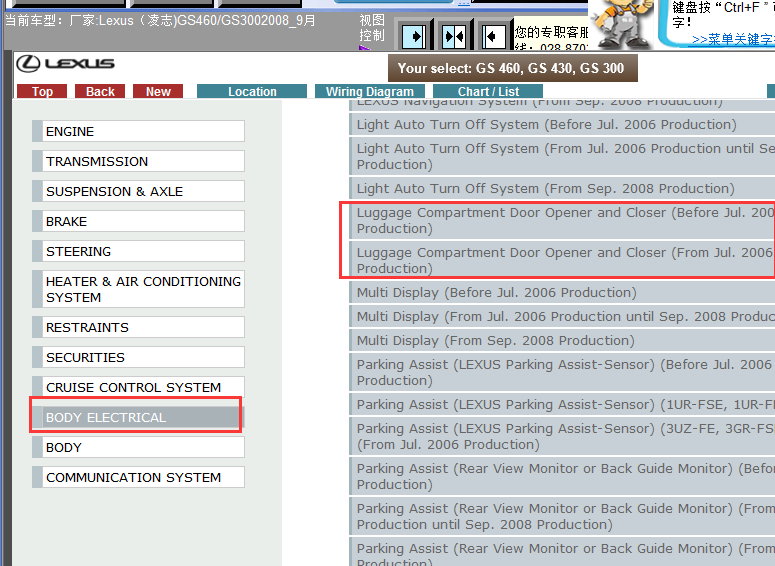Click the red Top button

coord(42,91)
